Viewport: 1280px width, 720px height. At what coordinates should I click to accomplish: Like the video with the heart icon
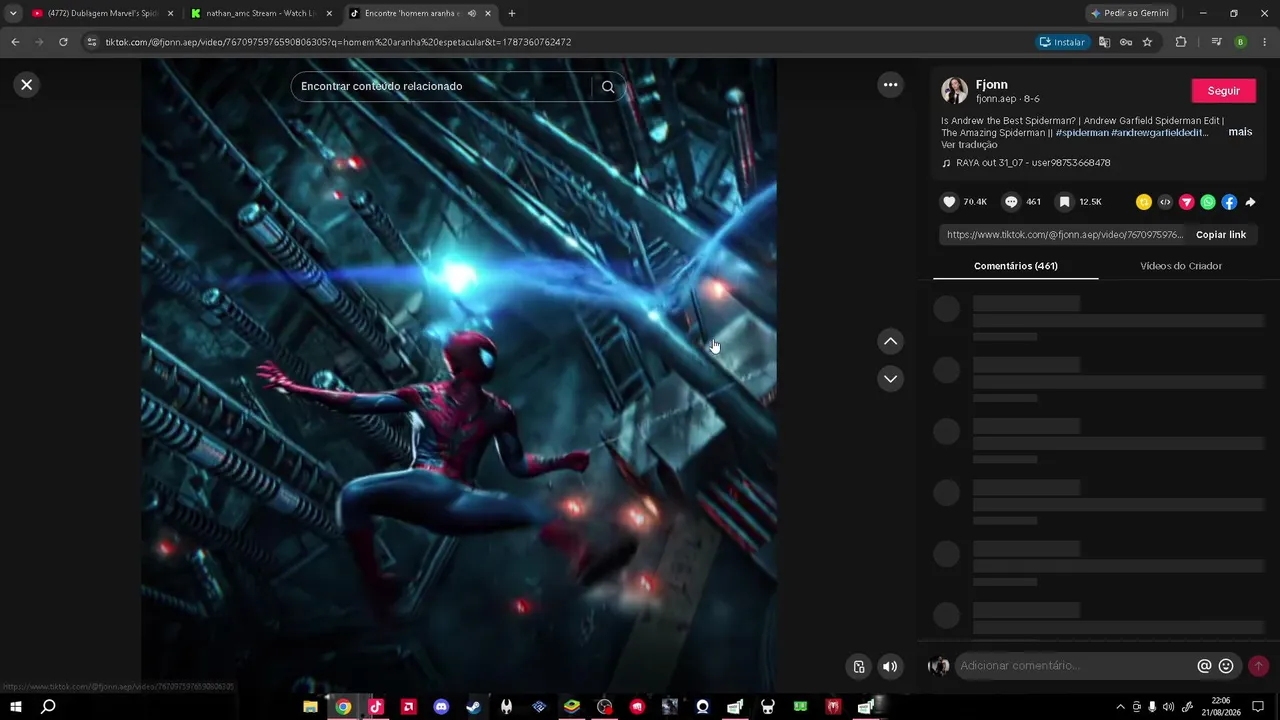(949, 202)
